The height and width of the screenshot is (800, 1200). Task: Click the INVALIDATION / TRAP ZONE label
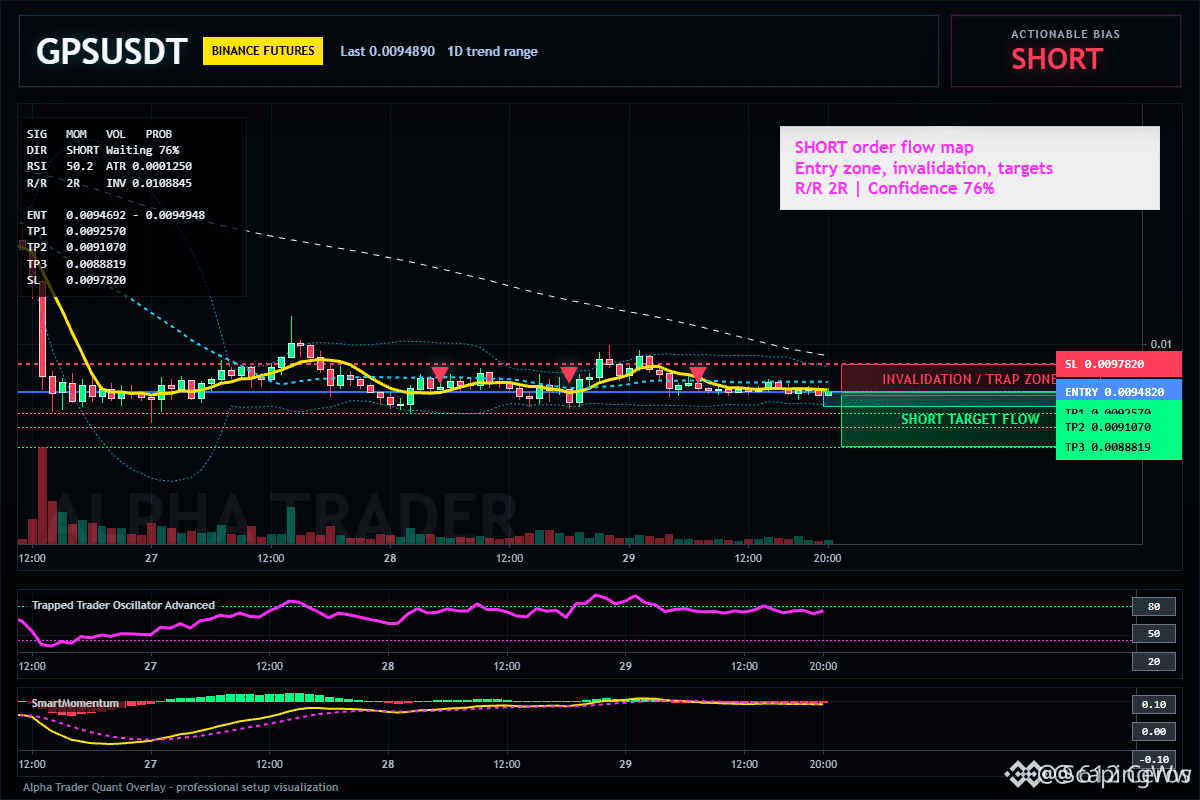click(x=969, y=380)
